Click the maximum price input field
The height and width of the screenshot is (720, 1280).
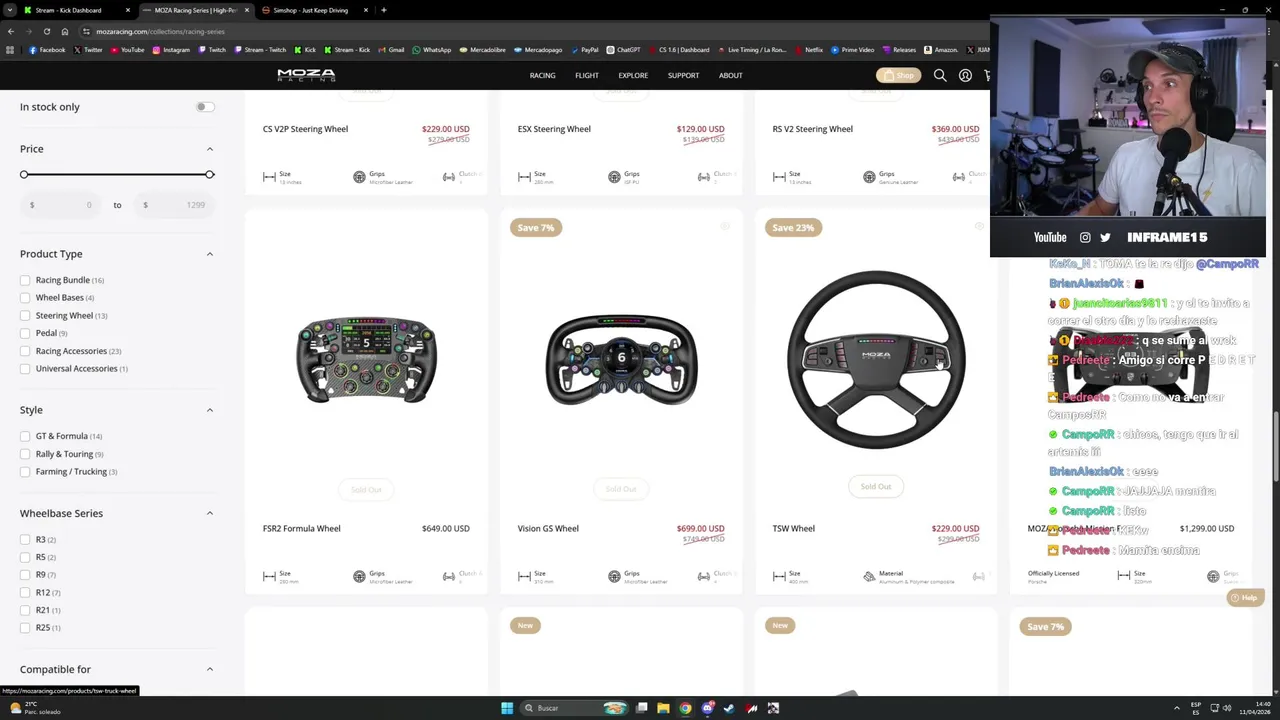[174, 205]
